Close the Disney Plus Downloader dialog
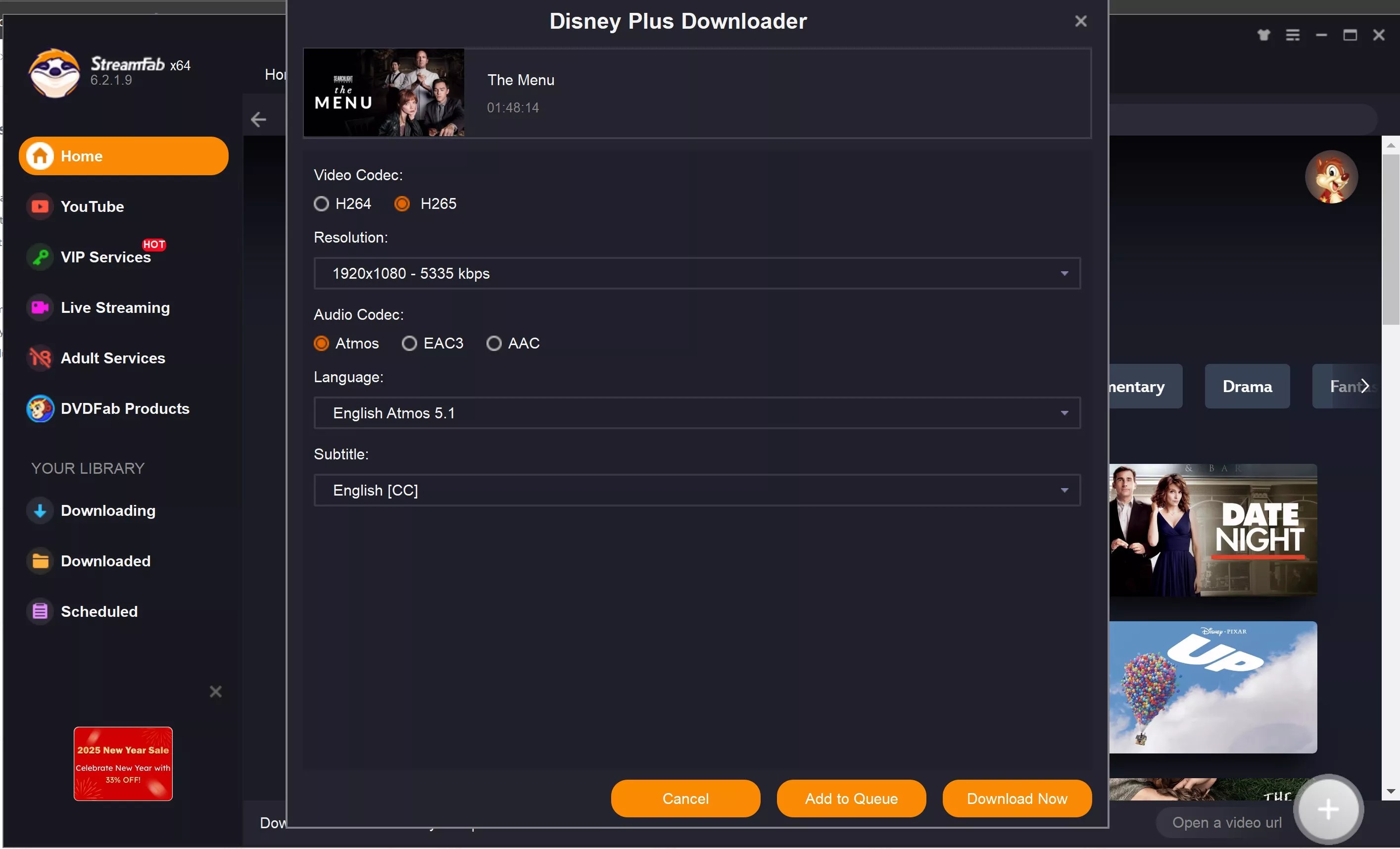Screen dimensions: 1400x849 (x=1081, y=21)
